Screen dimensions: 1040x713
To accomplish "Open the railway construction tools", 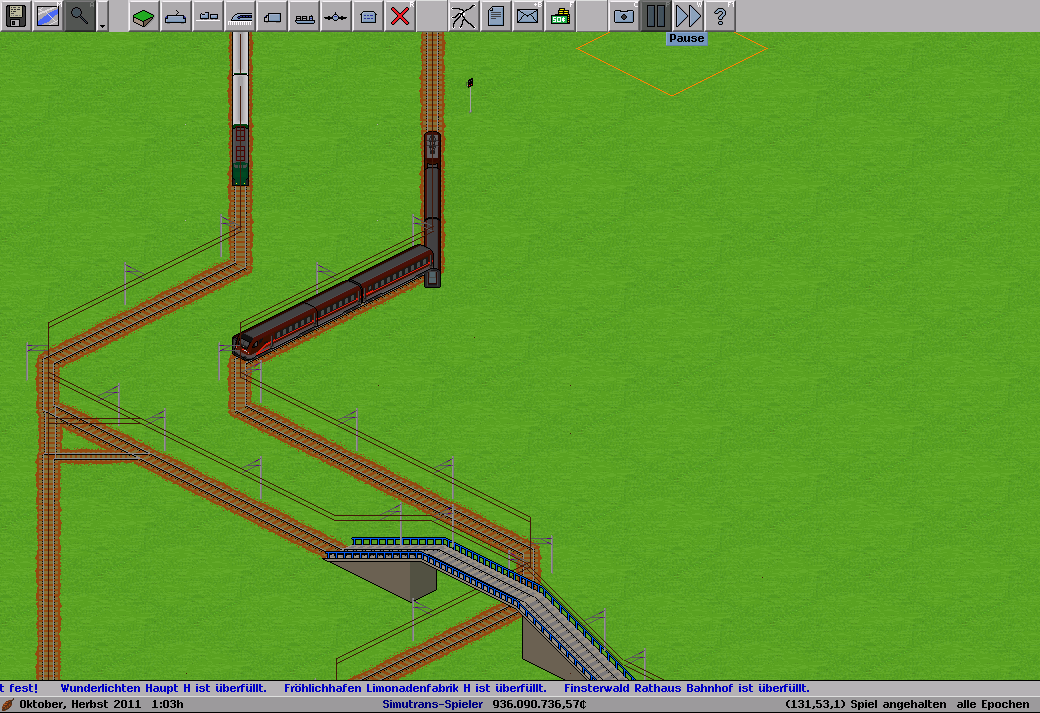I will [x=240, y=15].
